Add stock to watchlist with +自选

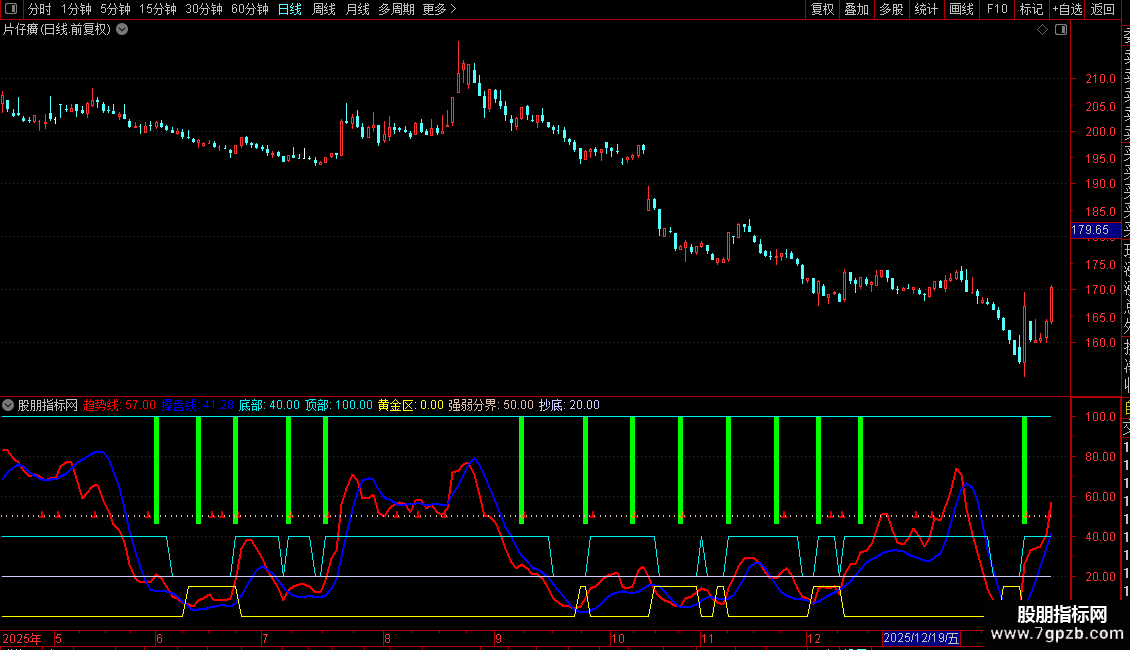click(1067, 10)
